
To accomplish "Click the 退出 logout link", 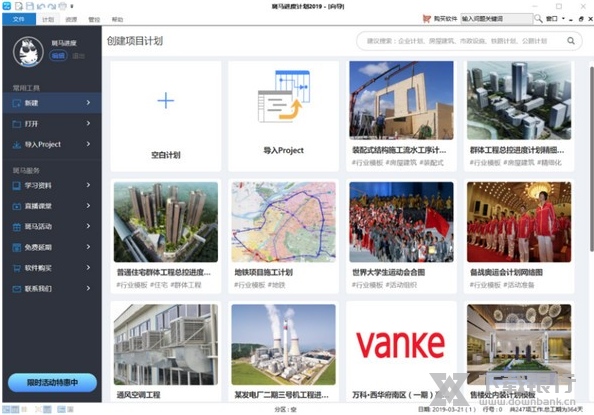I will 78,56.
